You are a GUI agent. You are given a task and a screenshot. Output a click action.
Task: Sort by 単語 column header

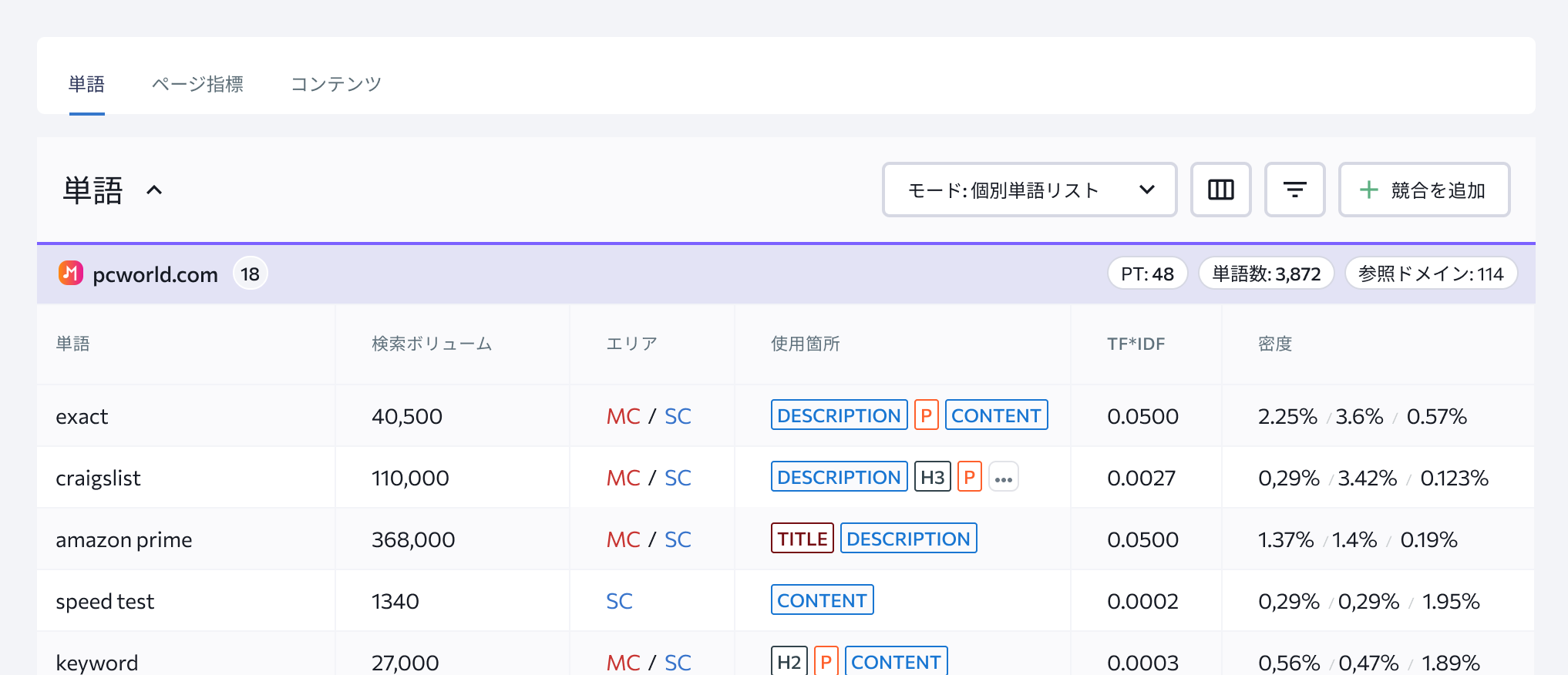coord(73,344)
